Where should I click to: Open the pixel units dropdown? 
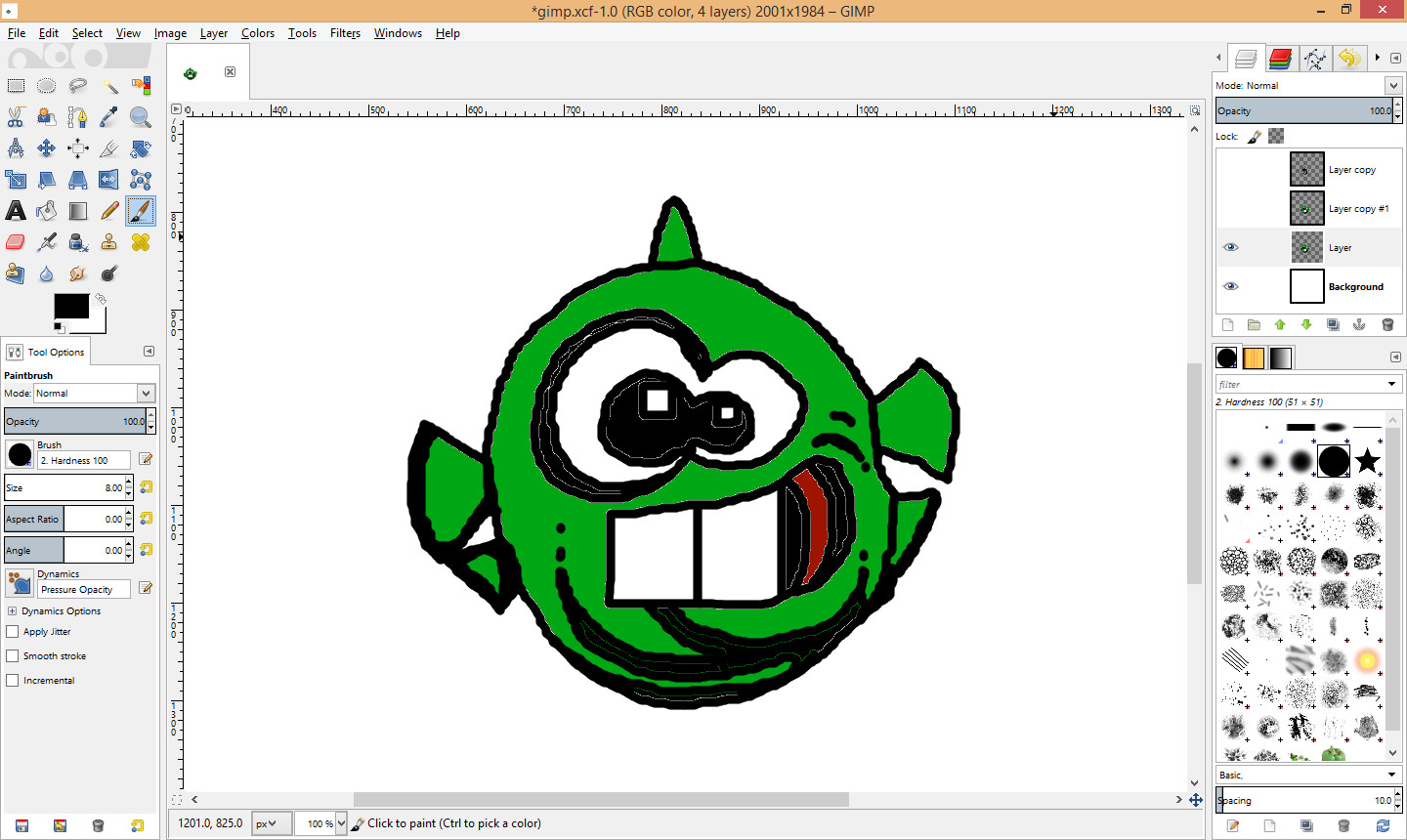(x=270, y=822)
